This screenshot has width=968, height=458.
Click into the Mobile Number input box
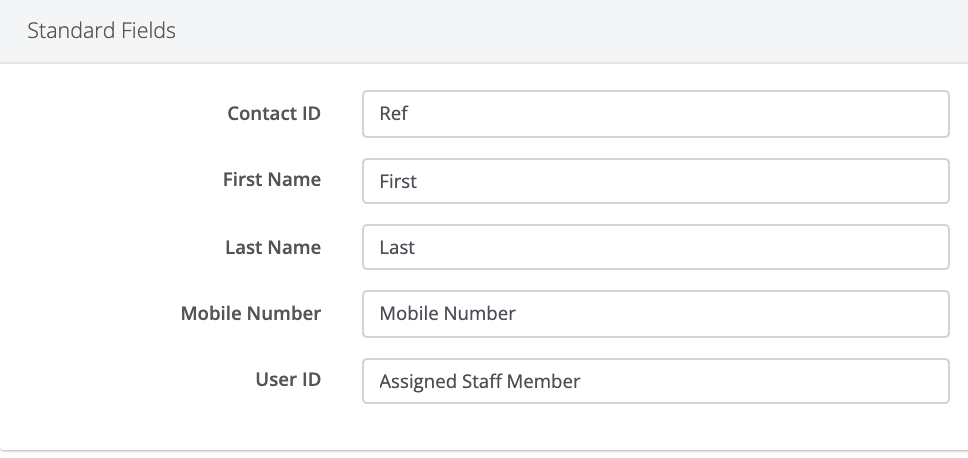[x=655, y=314]
